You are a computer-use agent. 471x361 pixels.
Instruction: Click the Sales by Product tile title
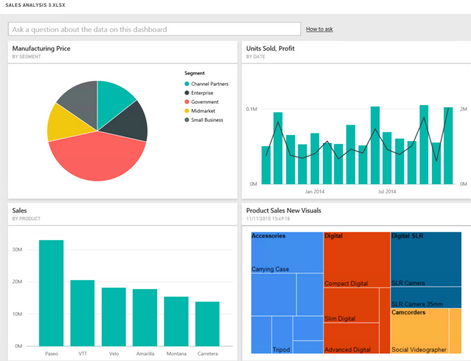[x=20, y=211]
